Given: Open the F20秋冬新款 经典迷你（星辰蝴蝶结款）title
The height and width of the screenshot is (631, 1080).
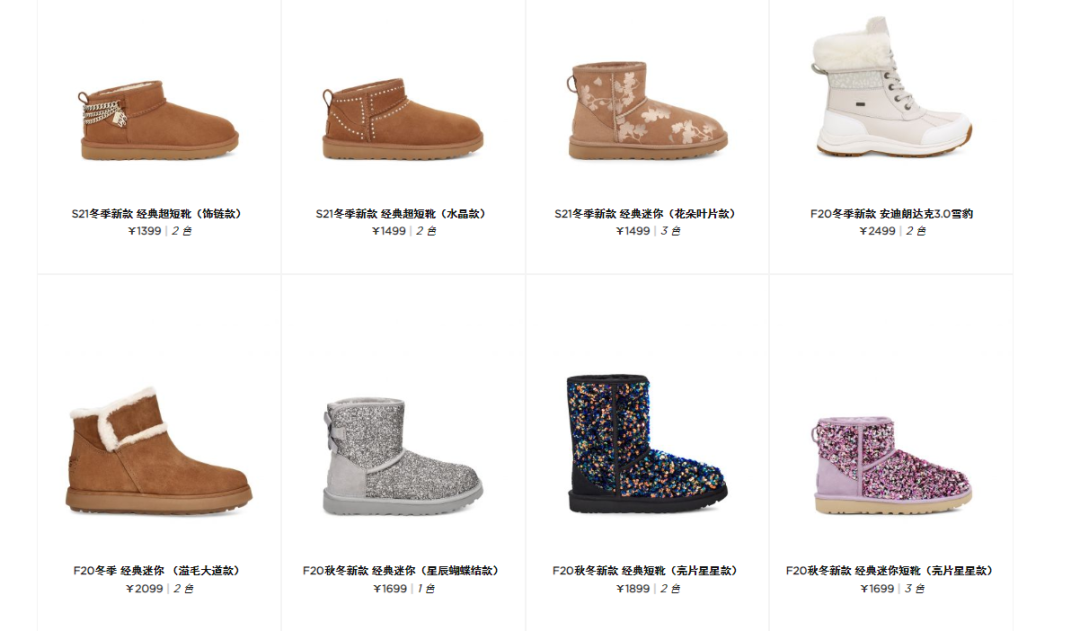Looking at the screenshot, I should pos(402,570).
